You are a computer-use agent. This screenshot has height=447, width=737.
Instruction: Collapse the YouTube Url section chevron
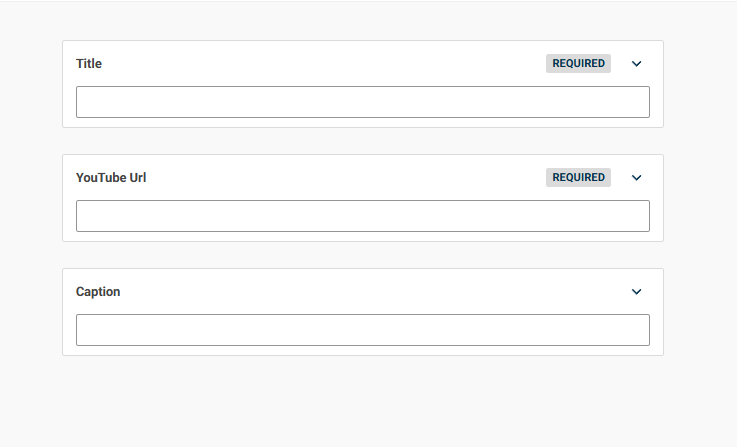(636, 178)
